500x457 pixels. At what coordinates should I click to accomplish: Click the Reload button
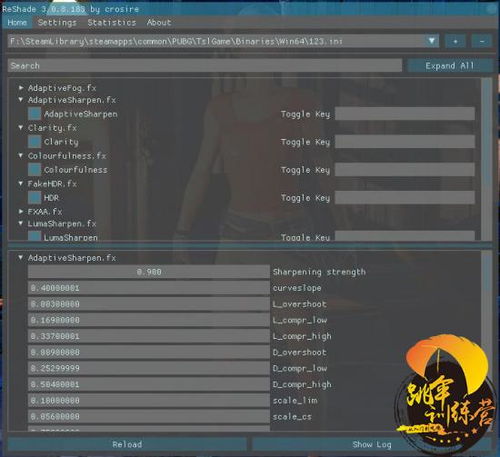[x=127, y=444]
